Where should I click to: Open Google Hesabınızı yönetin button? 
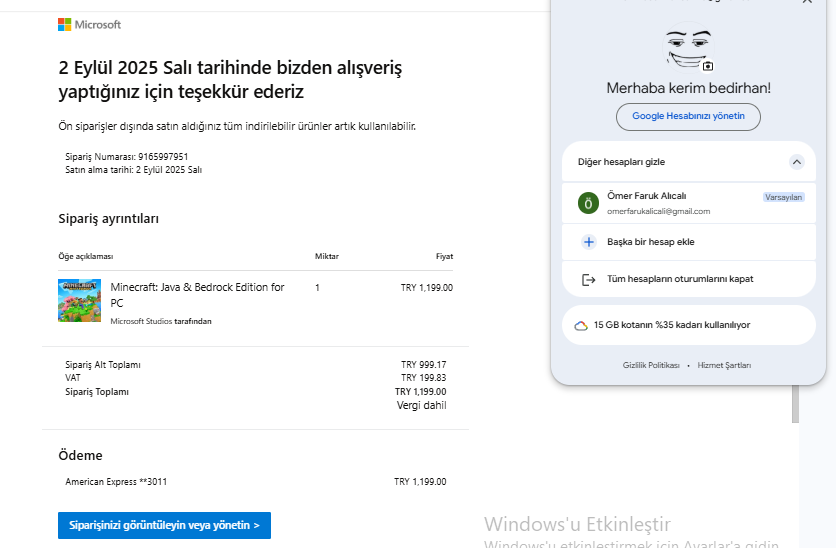pos(688,116)
